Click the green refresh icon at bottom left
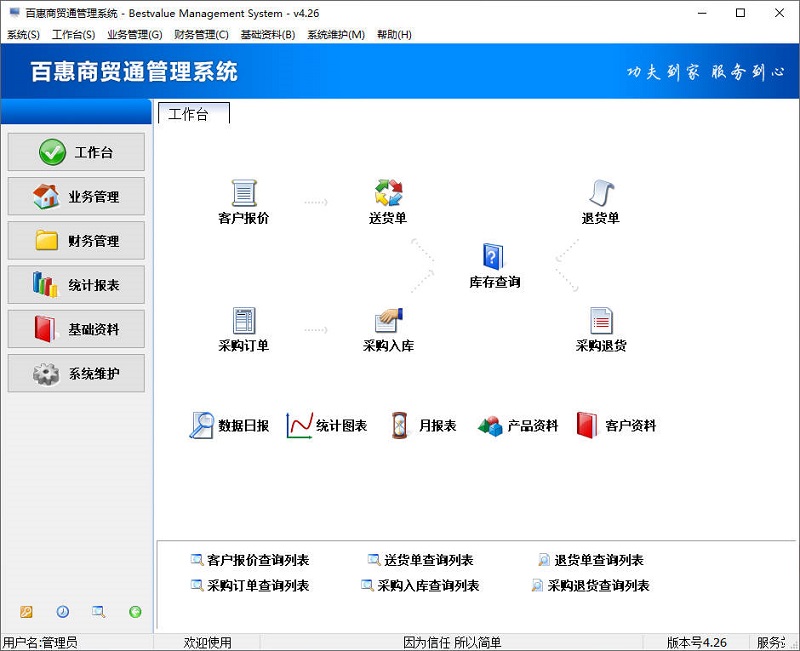 click(135, 612)
